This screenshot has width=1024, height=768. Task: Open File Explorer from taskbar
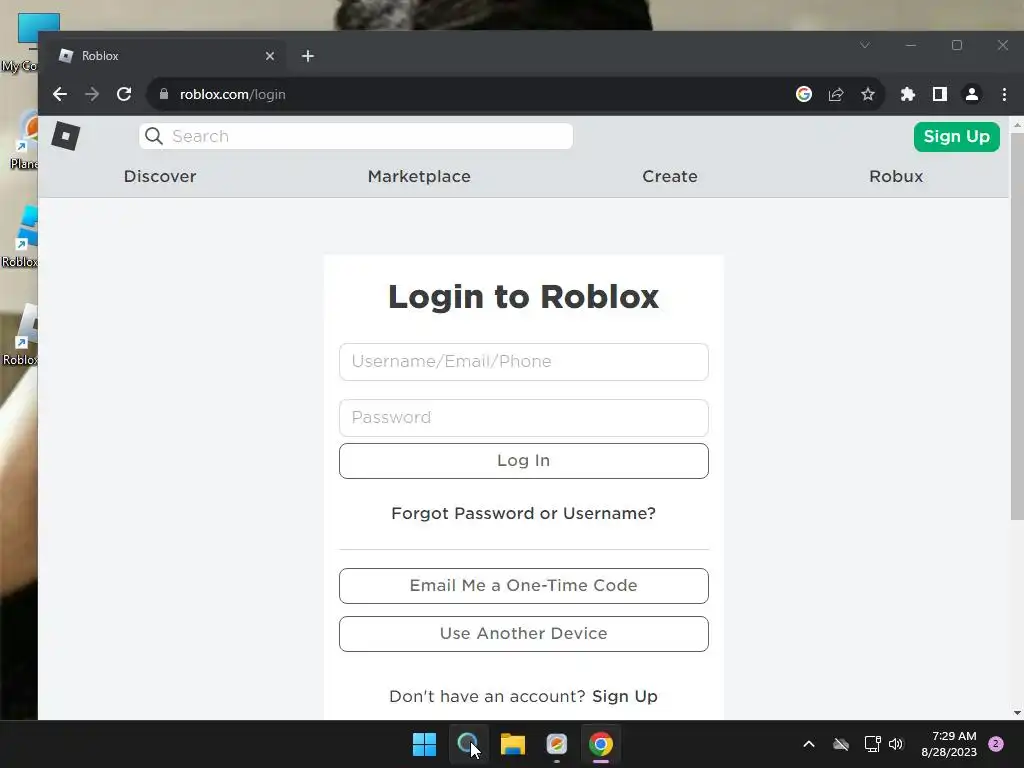click(513, 744)
